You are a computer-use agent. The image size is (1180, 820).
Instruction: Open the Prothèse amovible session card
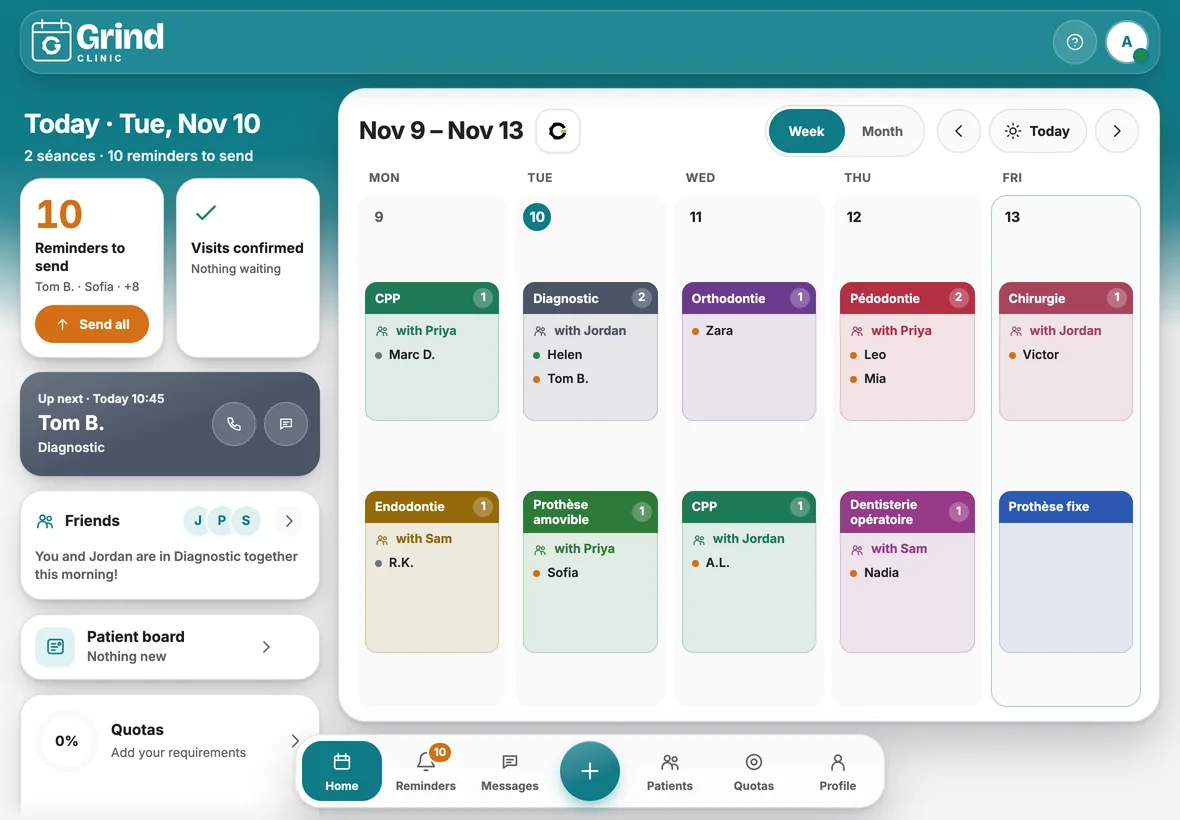click(590, 572)
